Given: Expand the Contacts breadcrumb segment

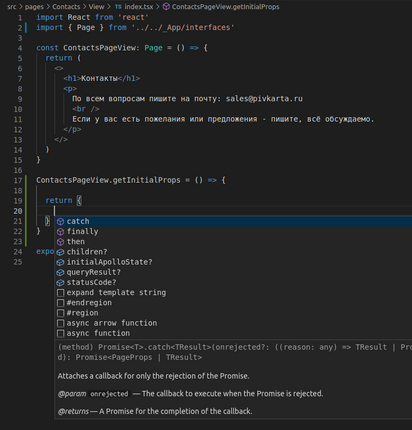Looking at the screenshot, I should tap(66, 7).
